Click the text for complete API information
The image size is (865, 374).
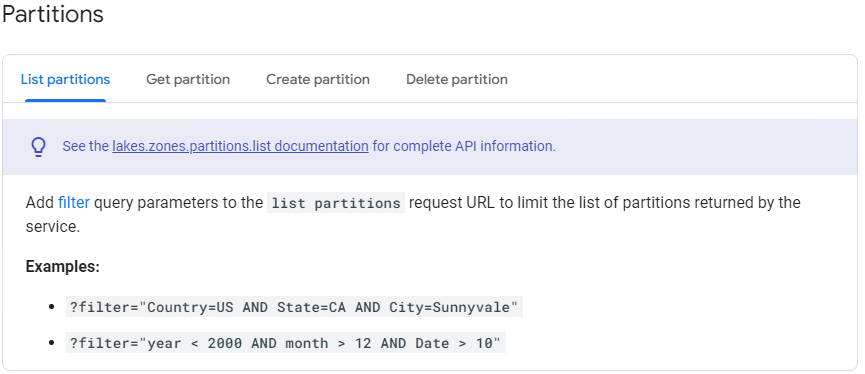pos(464,146)
